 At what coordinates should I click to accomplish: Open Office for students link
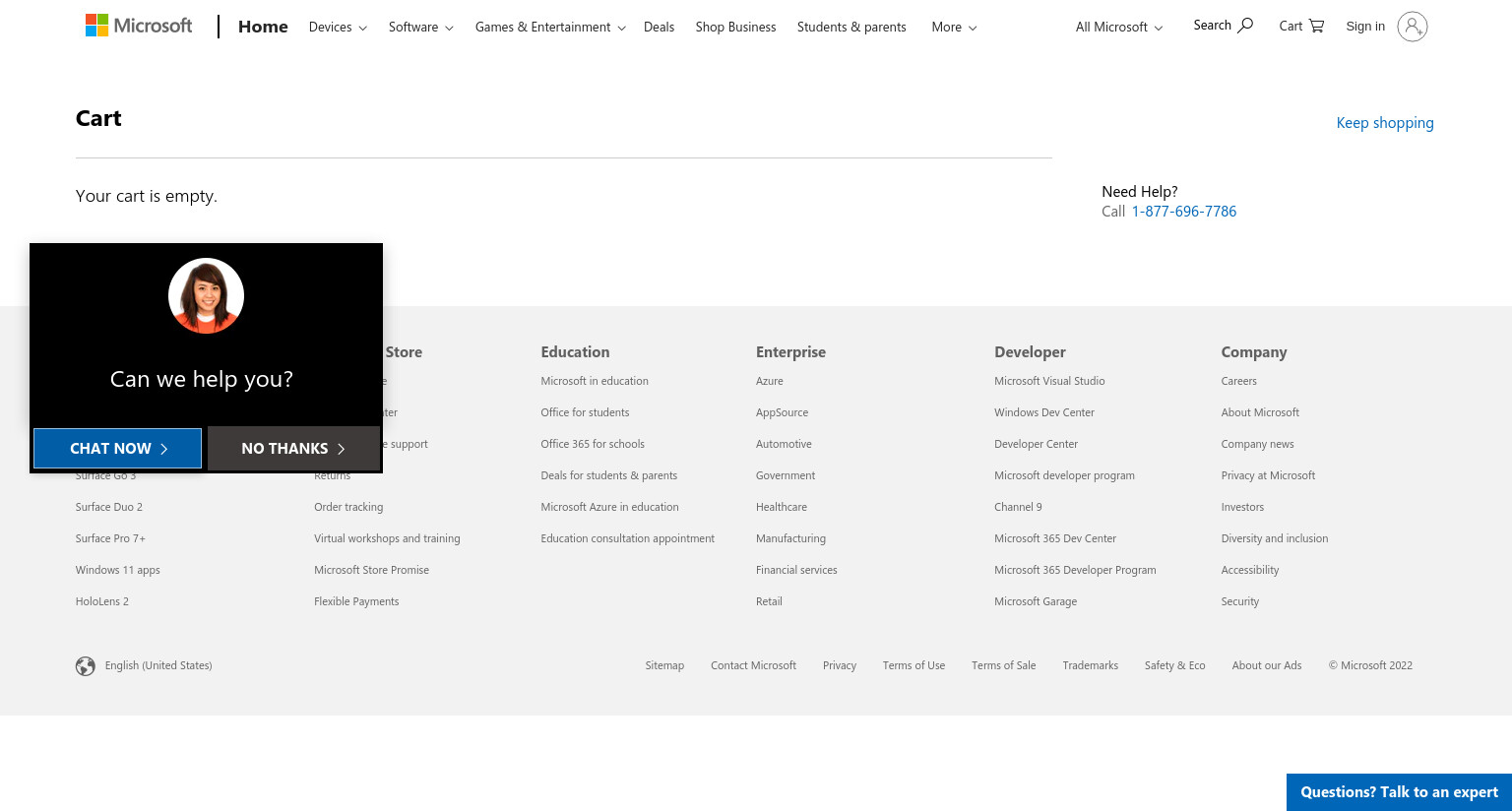pos(585,412)
